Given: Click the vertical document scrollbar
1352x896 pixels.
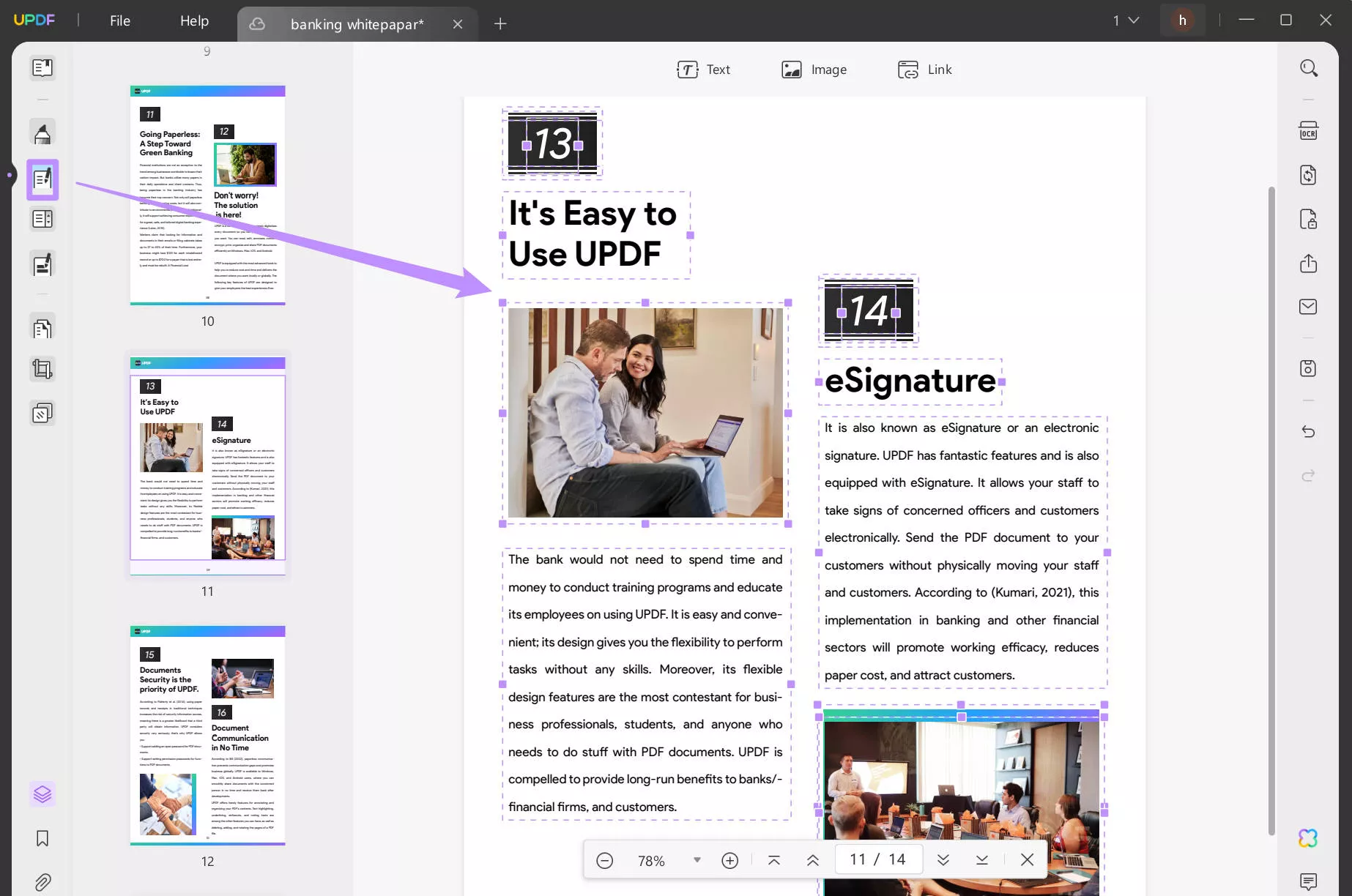Looking at the screenshot, I should (1271, 510).
